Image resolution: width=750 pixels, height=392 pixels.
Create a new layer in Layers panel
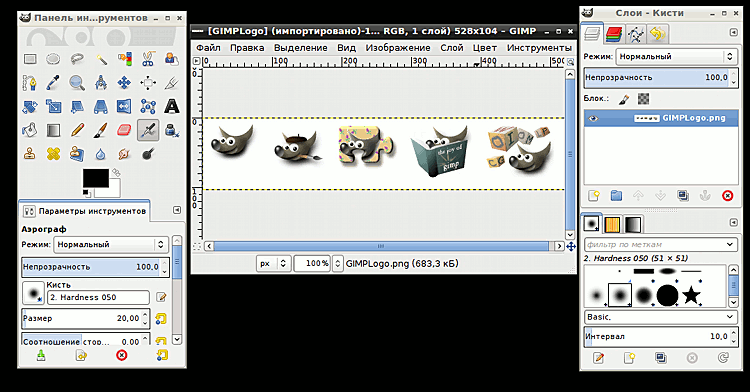tap(594, 196)
